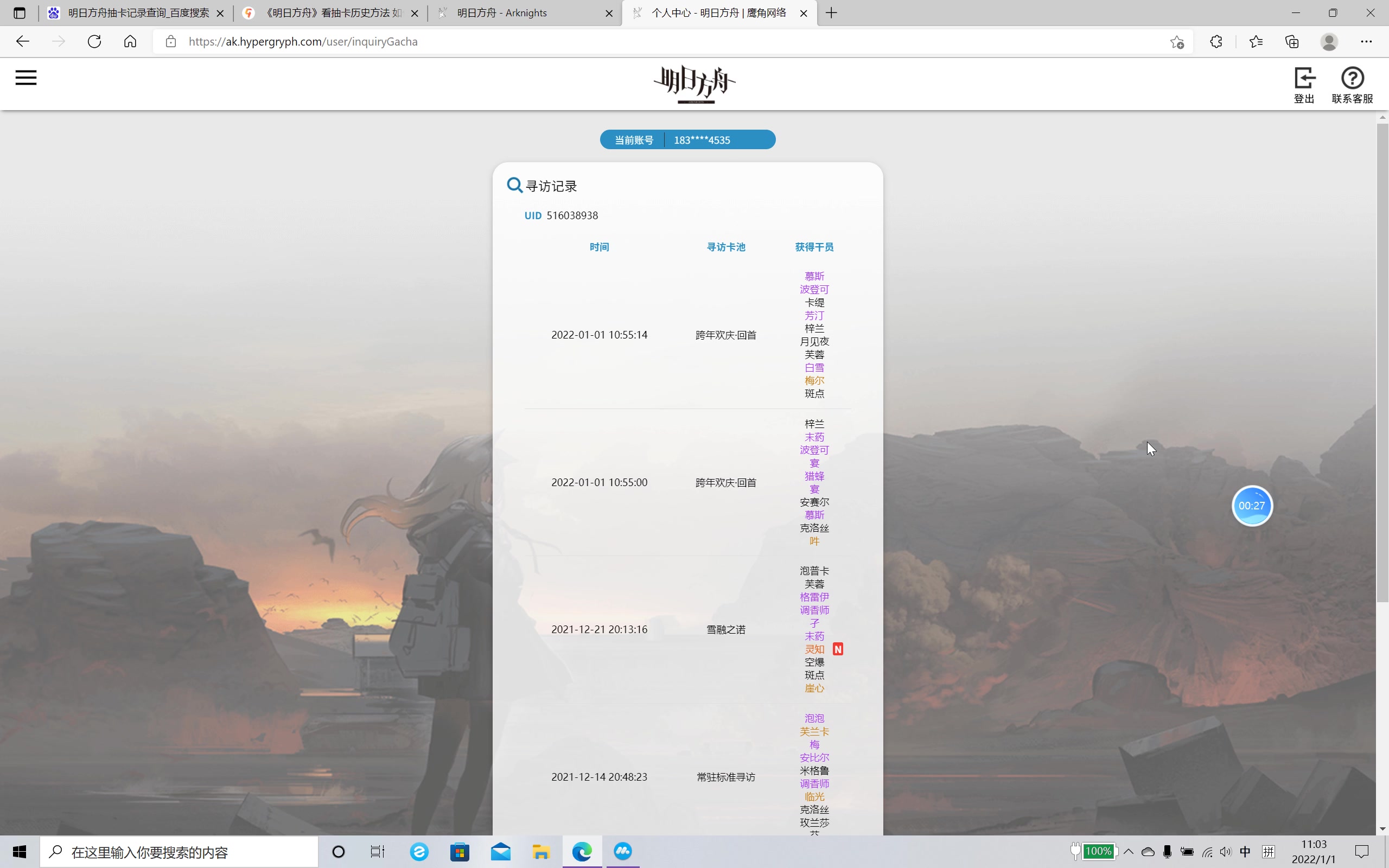Click UID 516038938 text
1389x868 pixels.
(561, 215)
